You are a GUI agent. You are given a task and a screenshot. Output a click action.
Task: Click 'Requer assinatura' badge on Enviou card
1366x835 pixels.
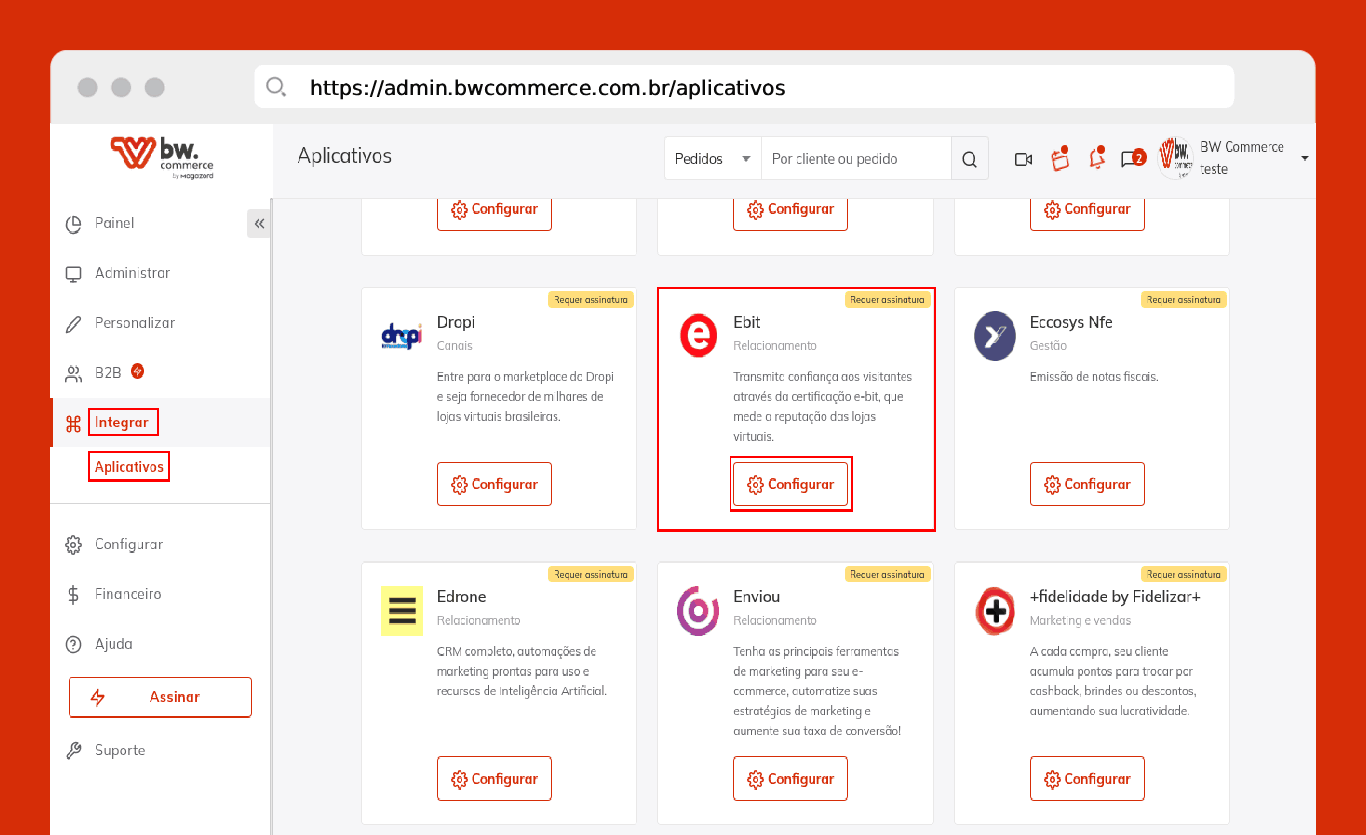tap(887, 574)
